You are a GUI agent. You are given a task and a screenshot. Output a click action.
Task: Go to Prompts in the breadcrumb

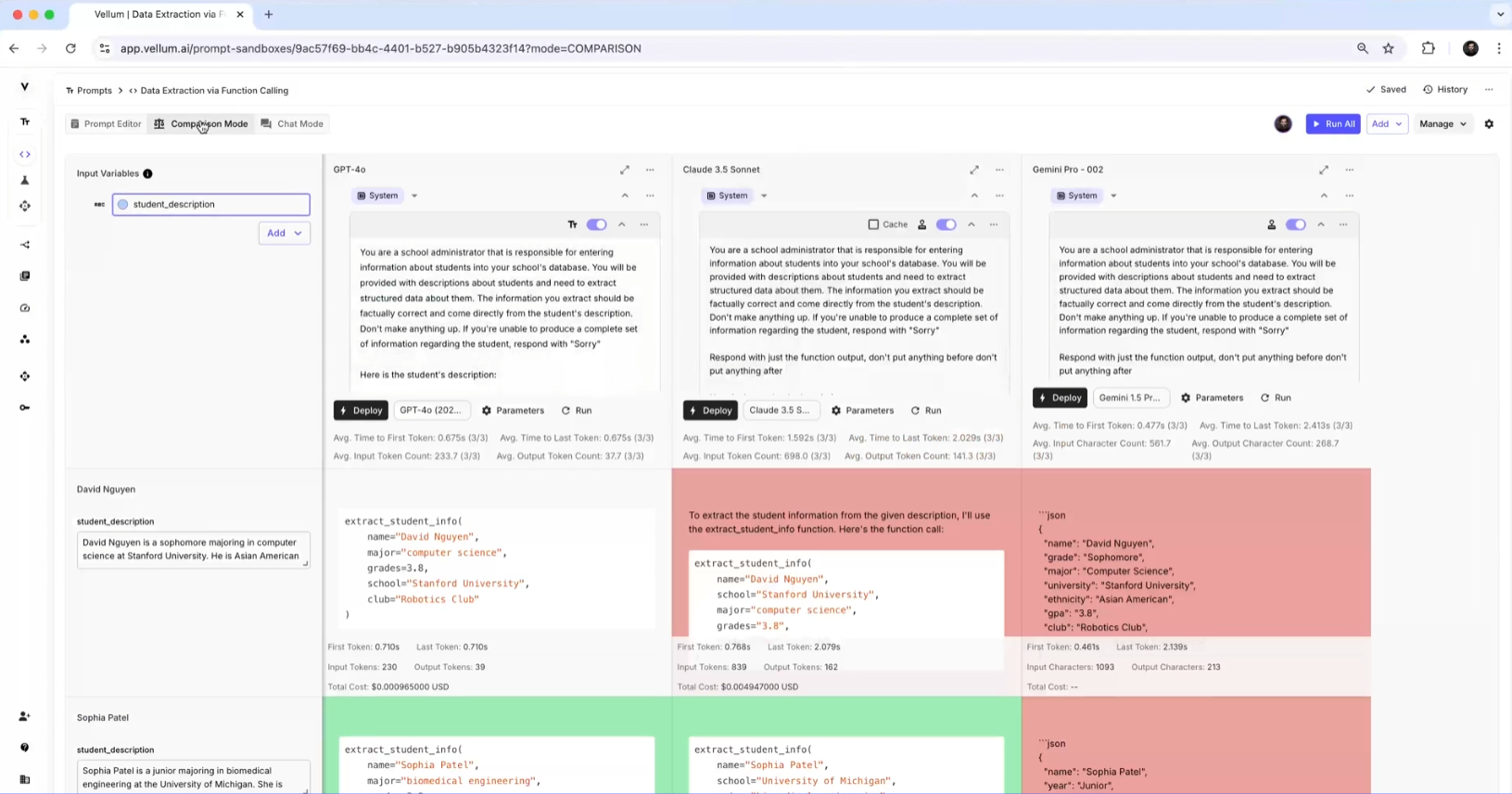89,90
